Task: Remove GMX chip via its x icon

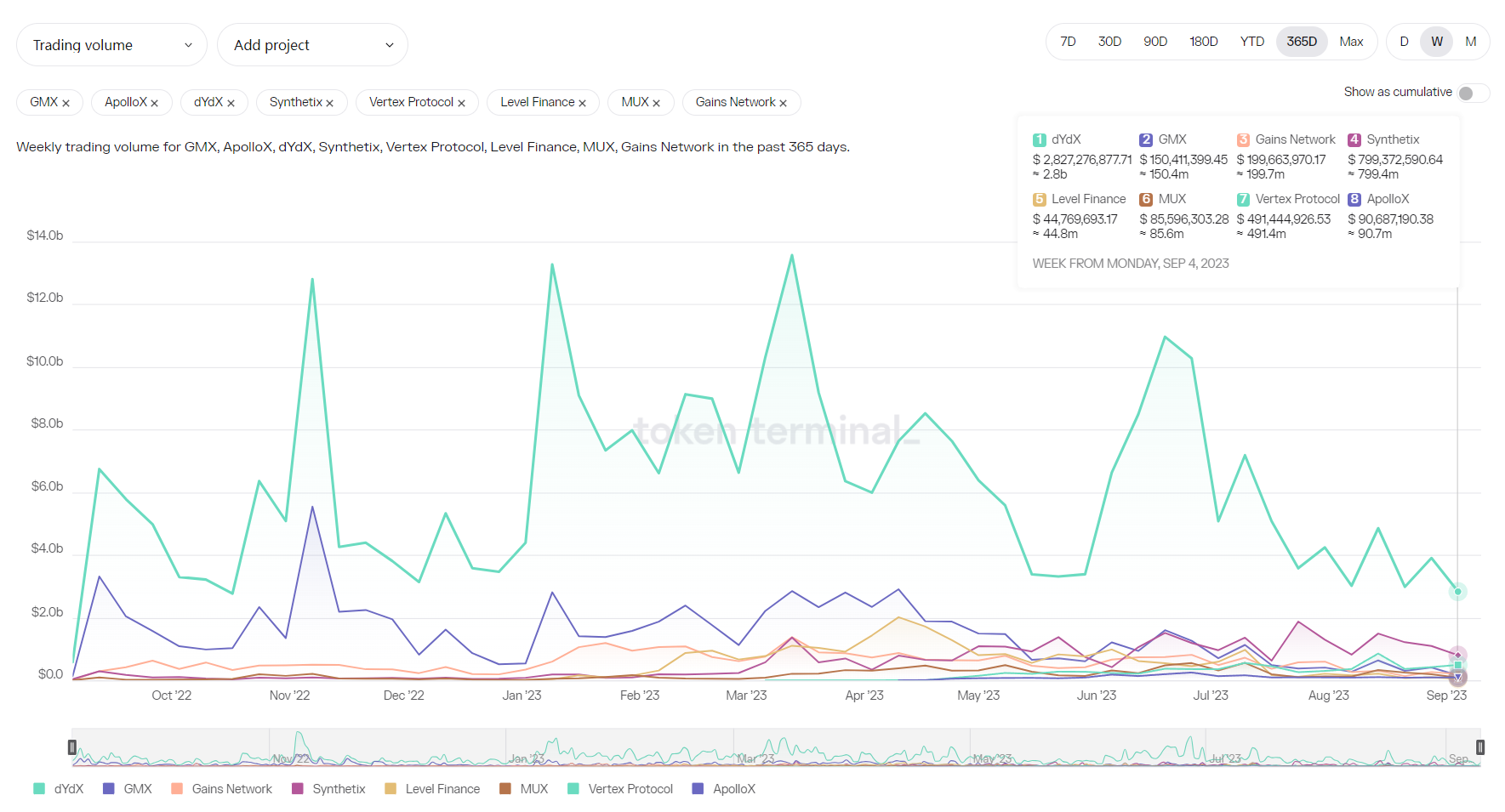Action: click(66, 103)
